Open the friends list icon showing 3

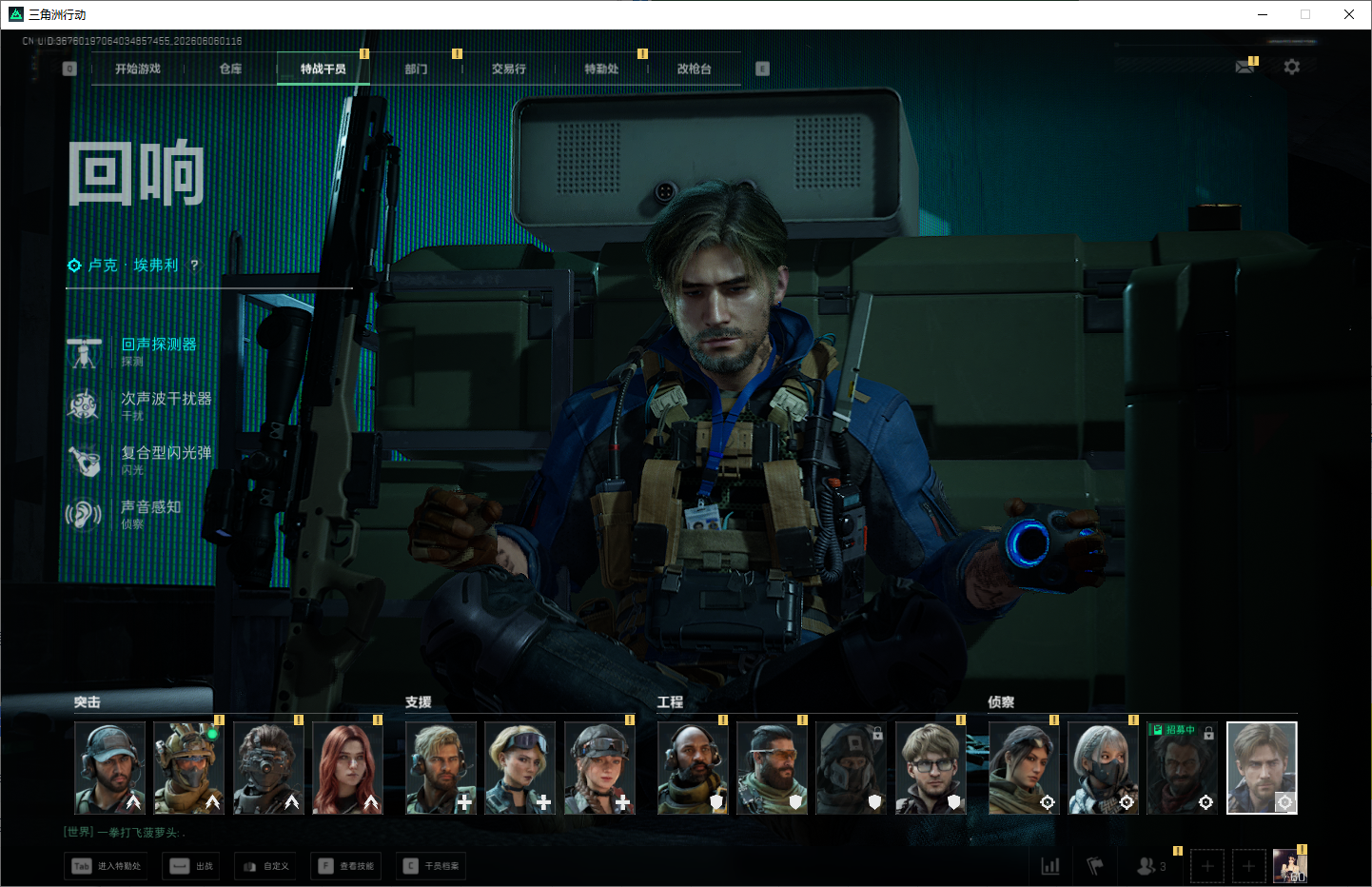(x=1151, y=866)
